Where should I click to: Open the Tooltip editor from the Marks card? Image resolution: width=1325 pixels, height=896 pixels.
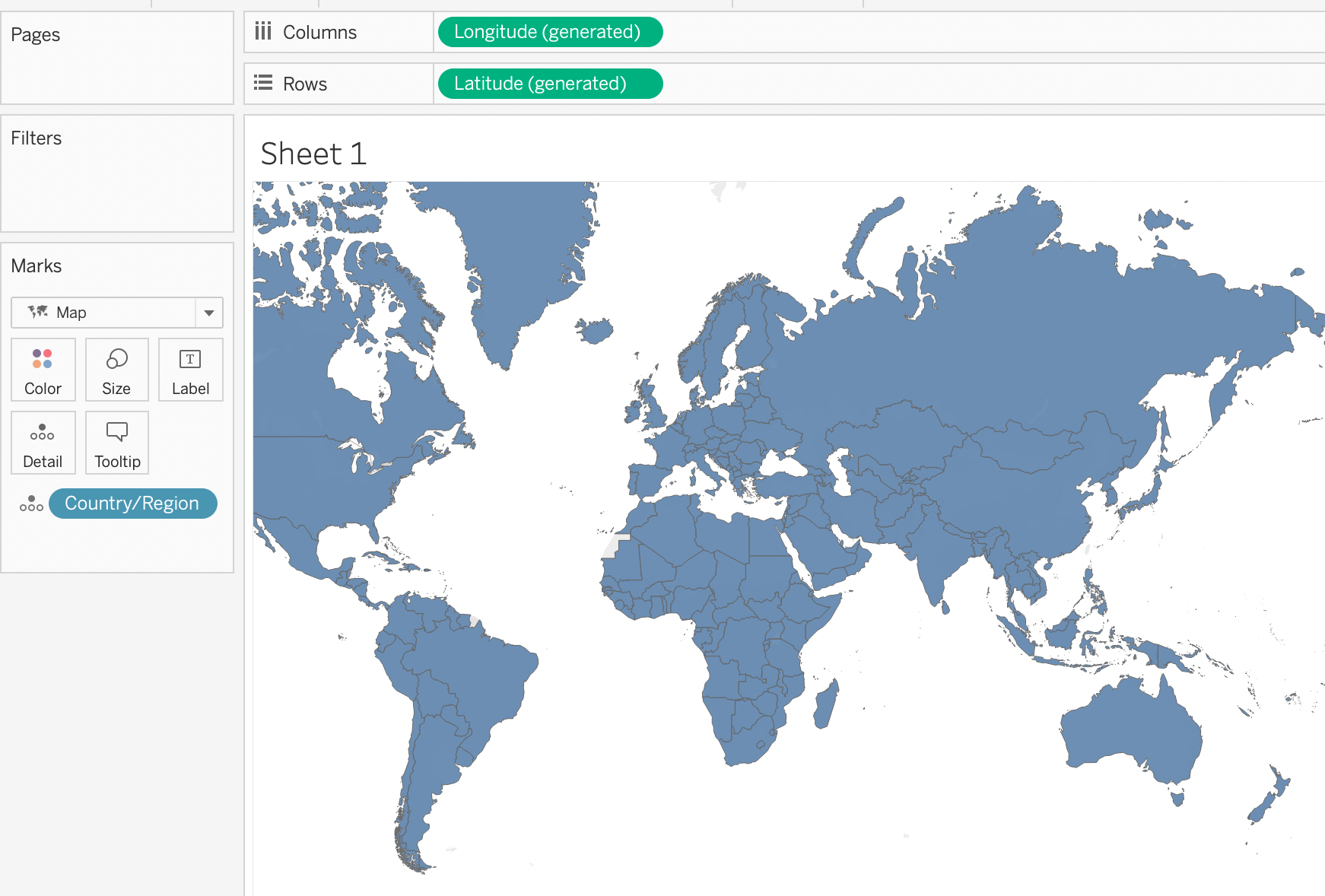[x=116, y=443]
